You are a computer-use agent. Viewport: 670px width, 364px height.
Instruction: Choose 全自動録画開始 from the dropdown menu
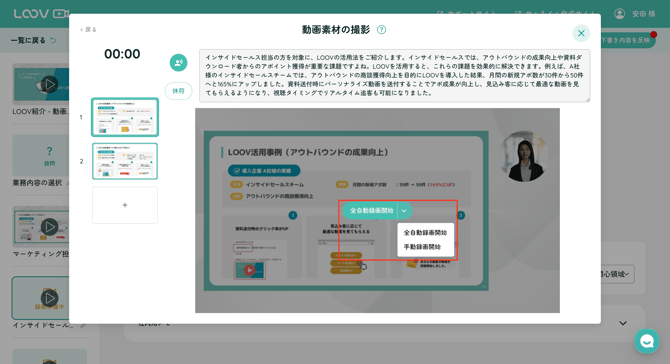(x=425, y=232)
